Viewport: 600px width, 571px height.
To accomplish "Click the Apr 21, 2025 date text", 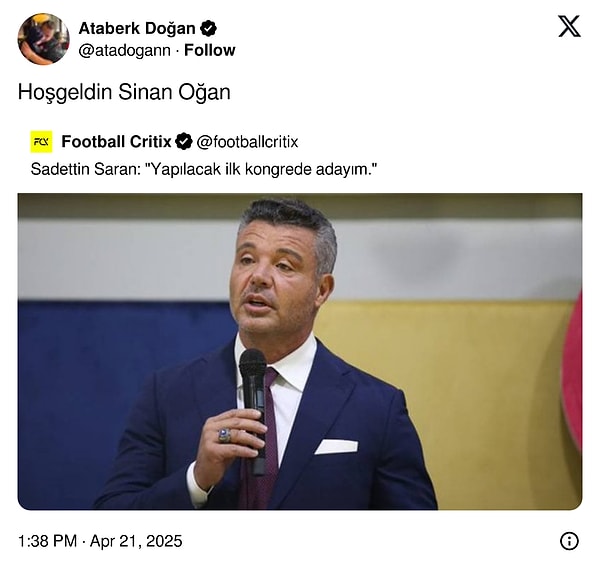I will click(137, 541).
